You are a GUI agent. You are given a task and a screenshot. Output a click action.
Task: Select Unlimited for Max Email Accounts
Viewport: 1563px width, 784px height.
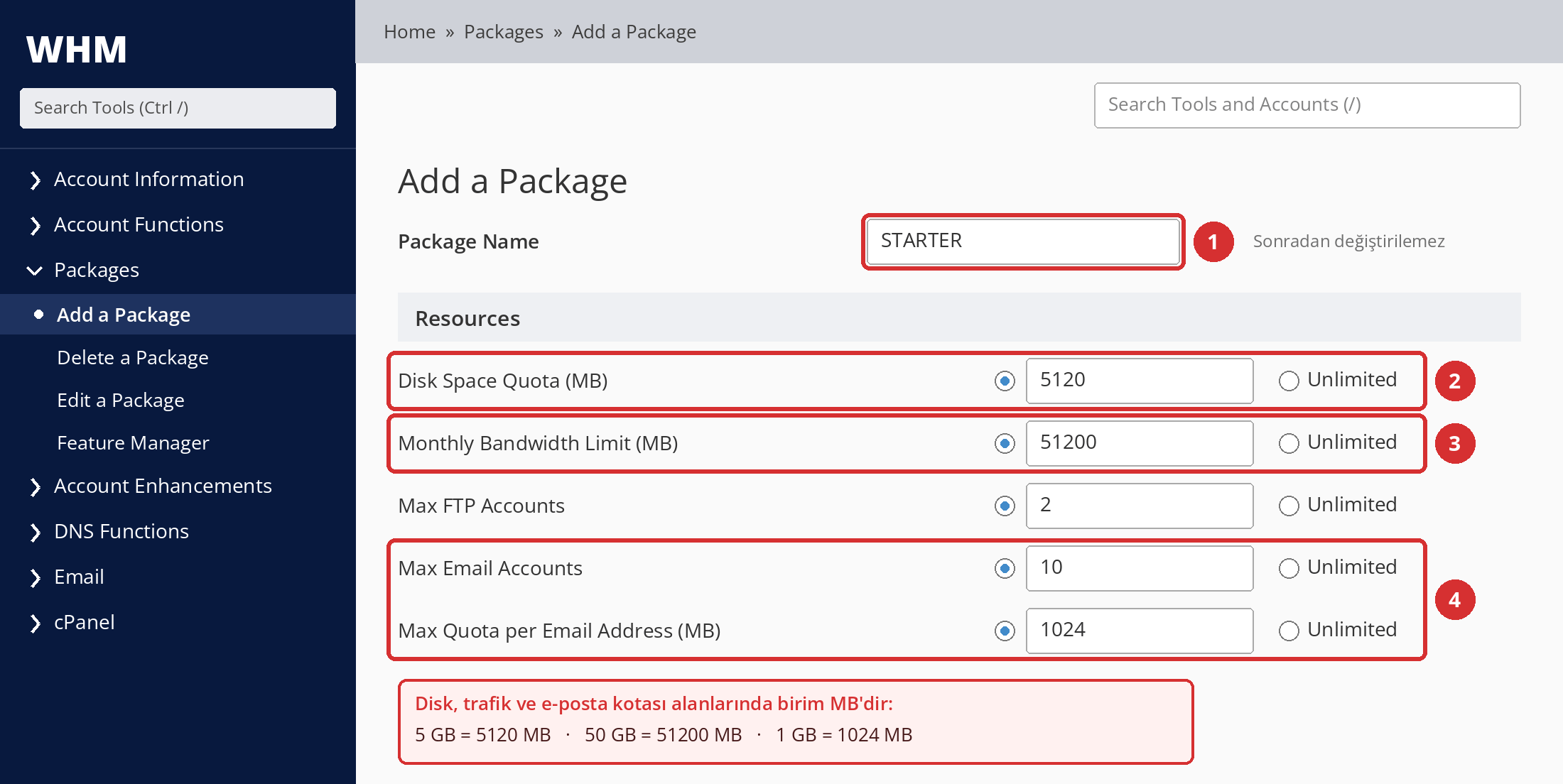coord(1289,569)
